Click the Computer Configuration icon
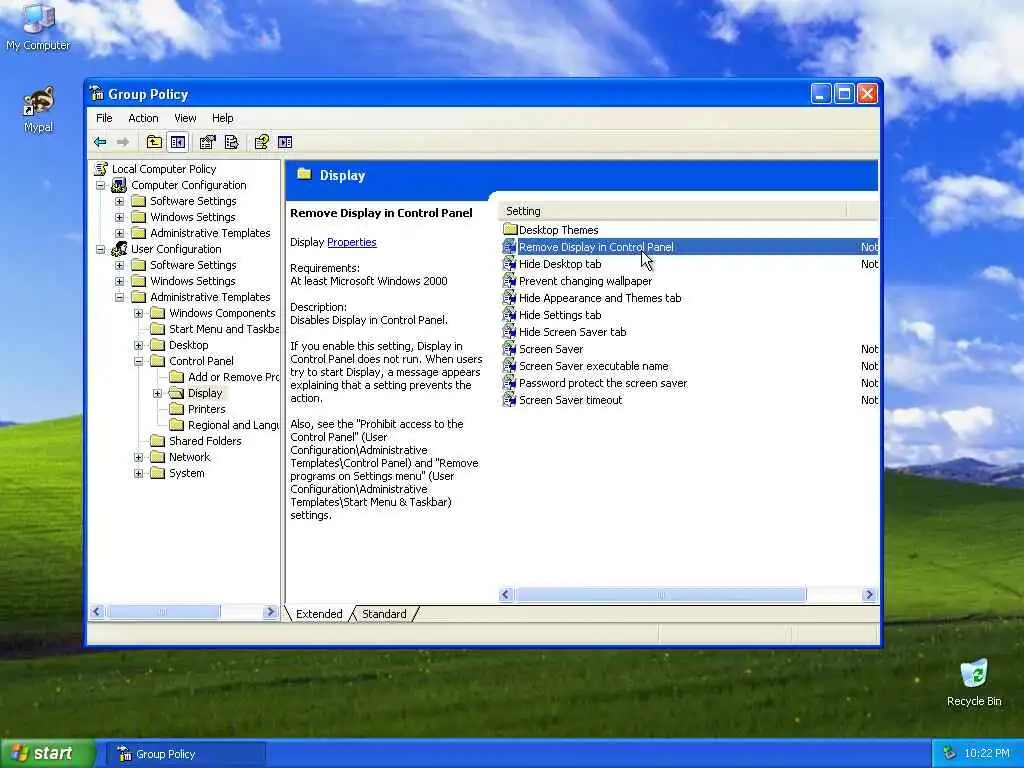1024x768 pixels. pos(119,185)
